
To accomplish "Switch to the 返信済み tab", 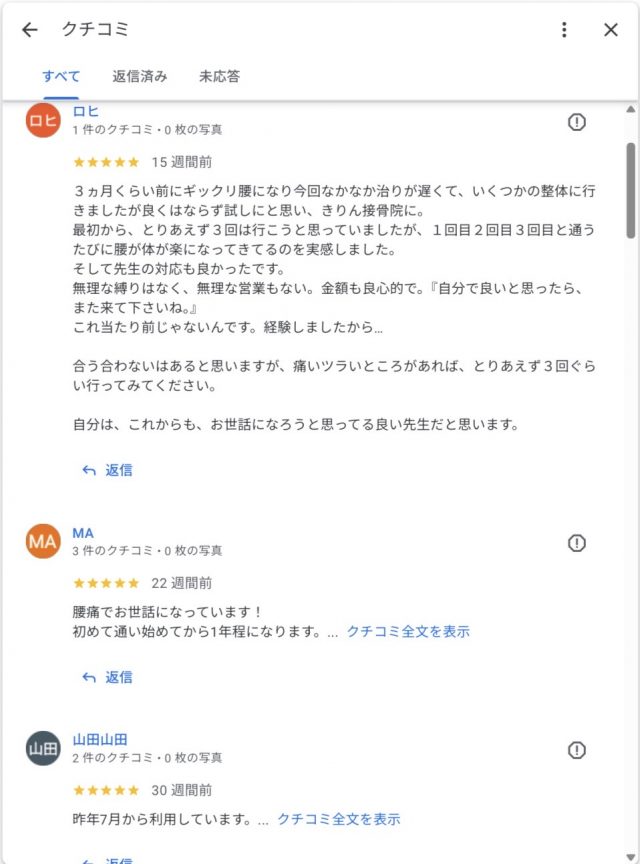I will [x=138, y=76].
